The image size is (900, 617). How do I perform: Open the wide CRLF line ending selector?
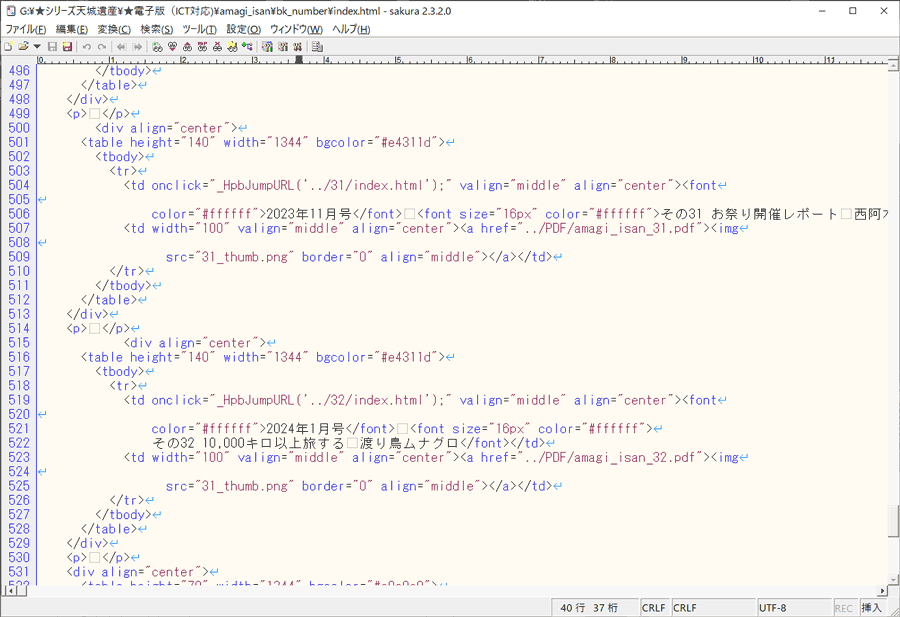tap(711, 607)
